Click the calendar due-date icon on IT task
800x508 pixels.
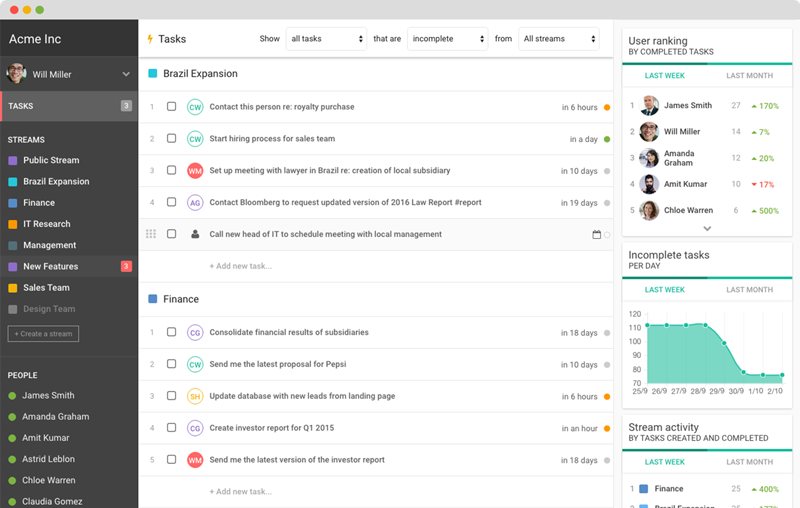coord(596,235)
